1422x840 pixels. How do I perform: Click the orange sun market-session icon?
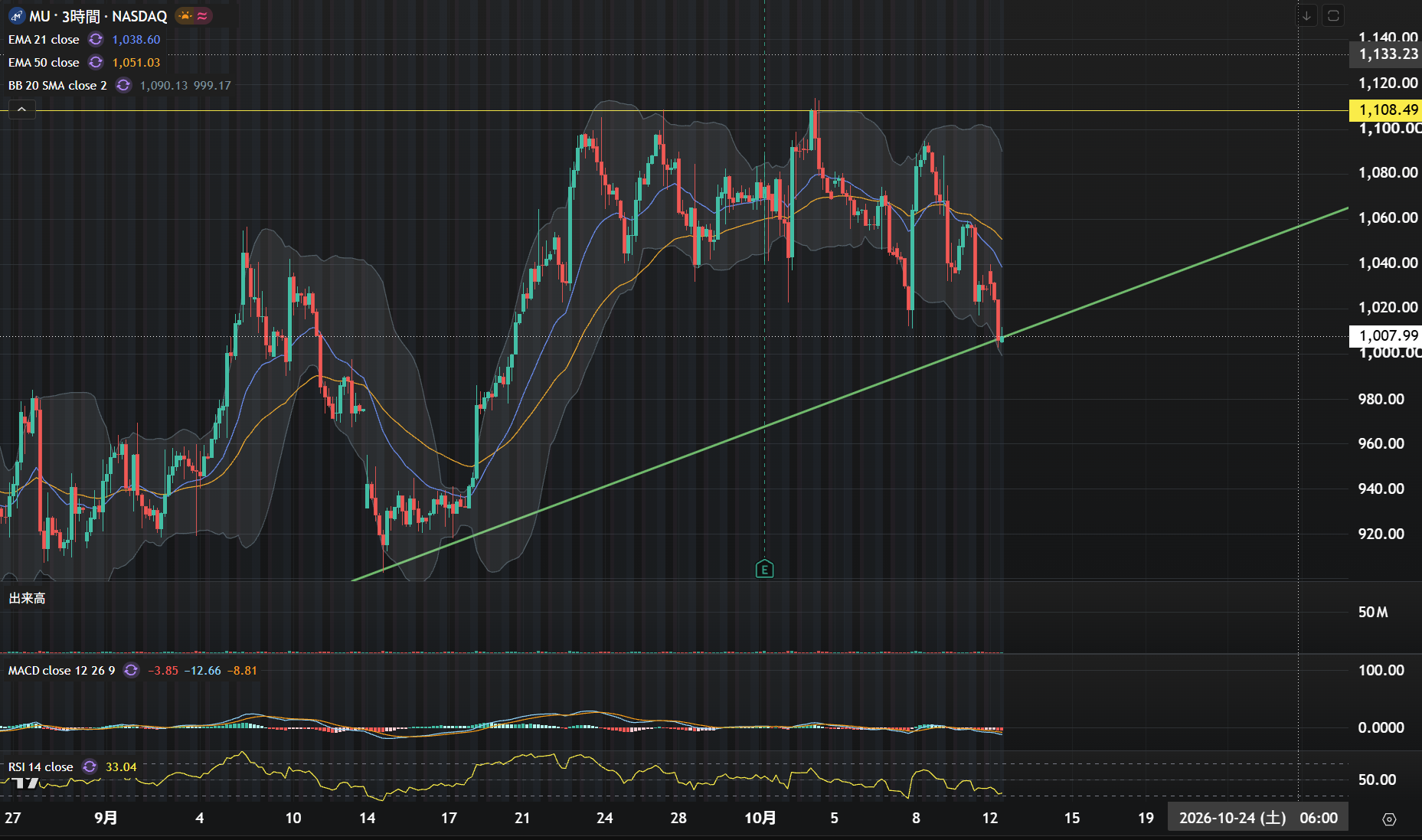(x=185, y=16)
